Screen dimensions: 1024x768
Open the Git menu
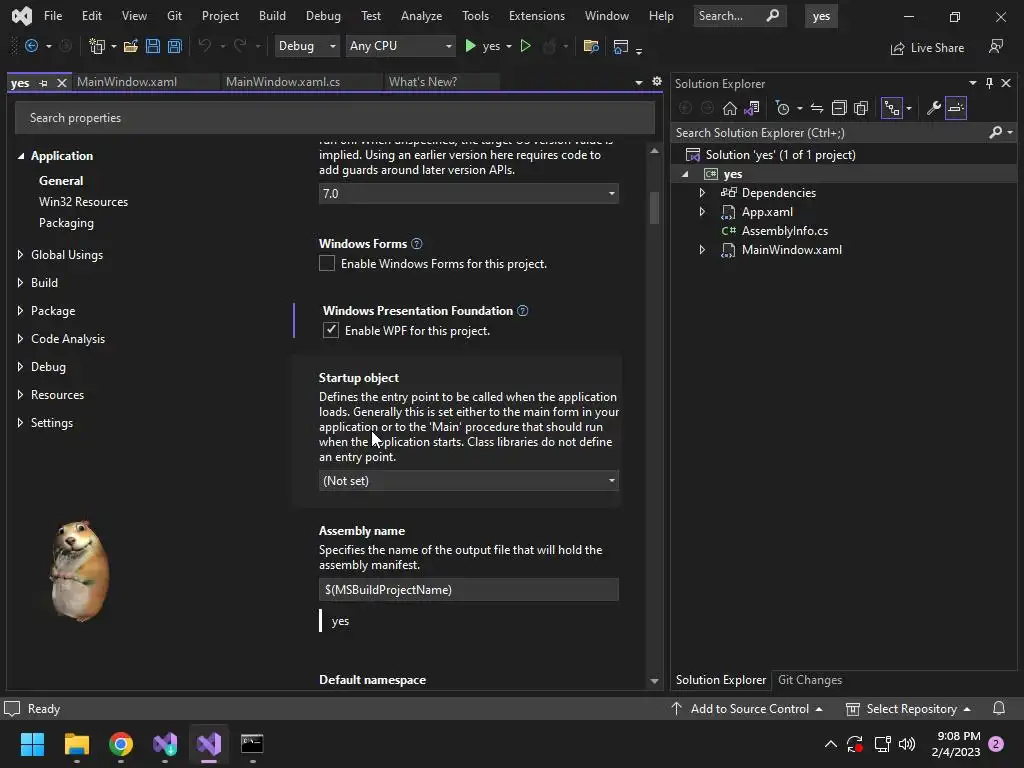coord(174,16)
